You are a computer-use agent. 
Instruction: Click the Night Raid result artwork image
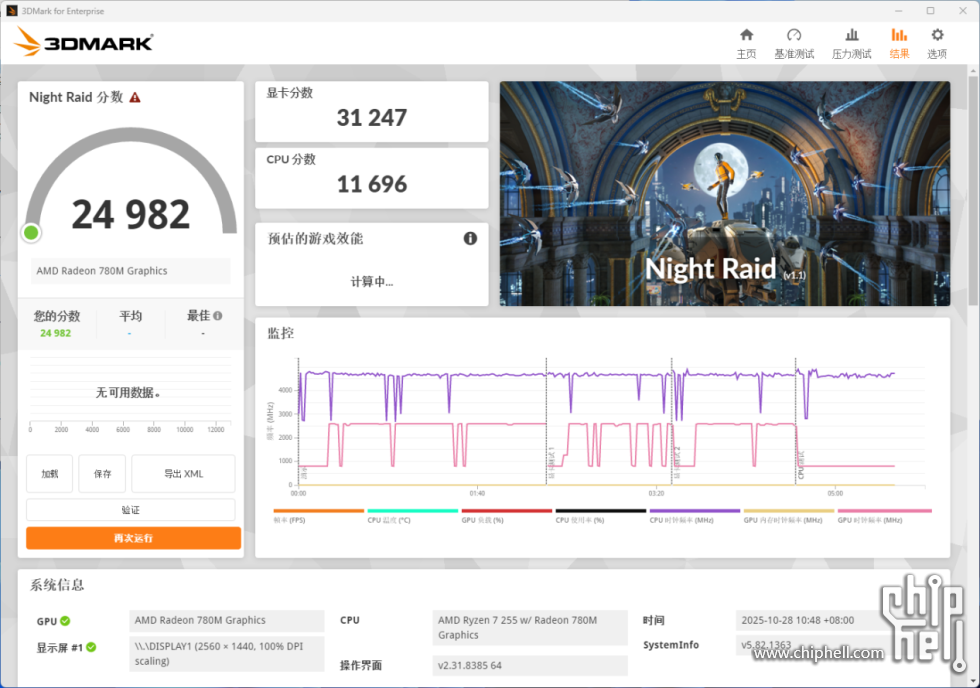point(724,193)
